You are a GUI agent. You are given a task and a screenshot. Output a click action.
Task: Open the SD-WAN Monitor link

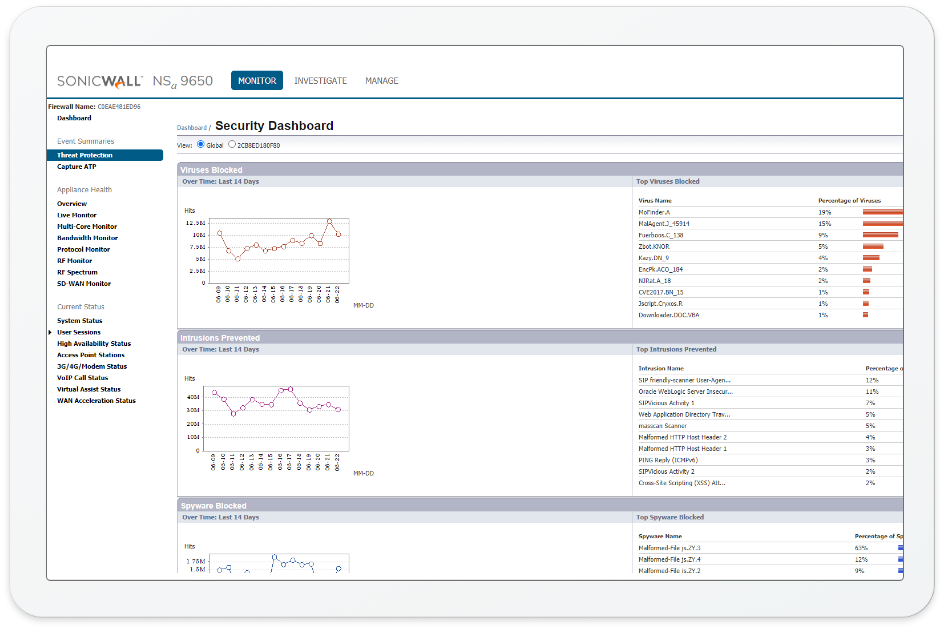[x=84, y=284]
